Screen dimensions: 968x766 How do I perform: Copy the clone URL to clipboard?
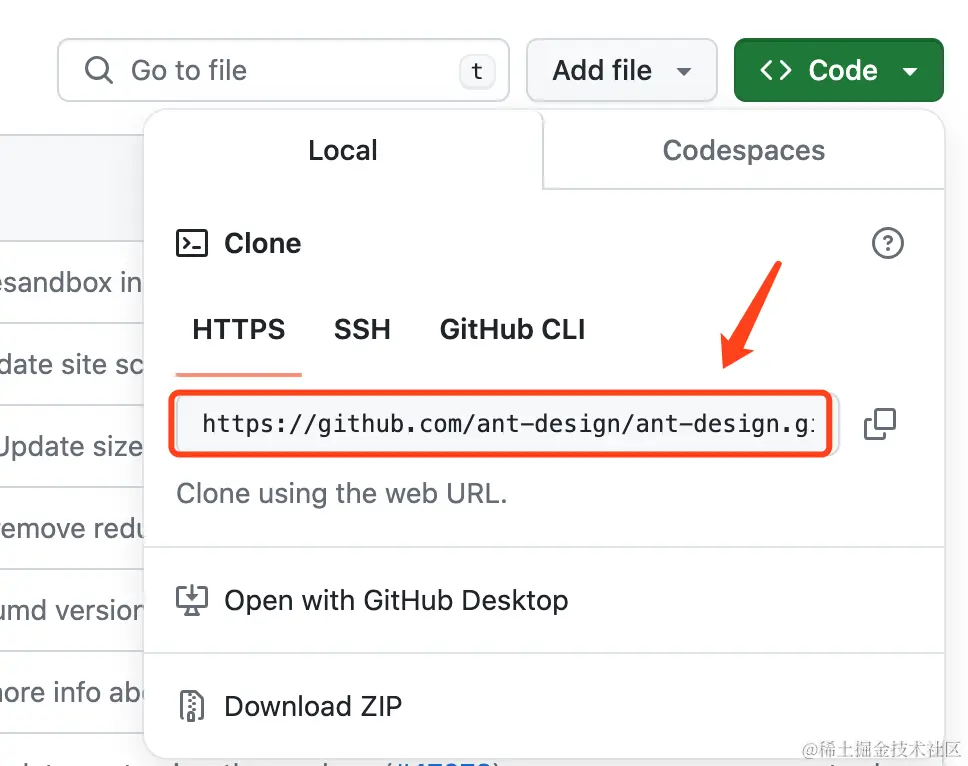coord(879,424)
